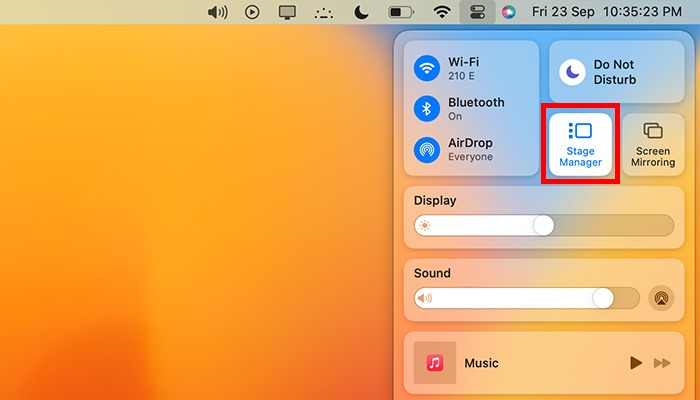700x400 pixels.
Task: Click the Now Playing menu bar icon
Action: [252, 12]
